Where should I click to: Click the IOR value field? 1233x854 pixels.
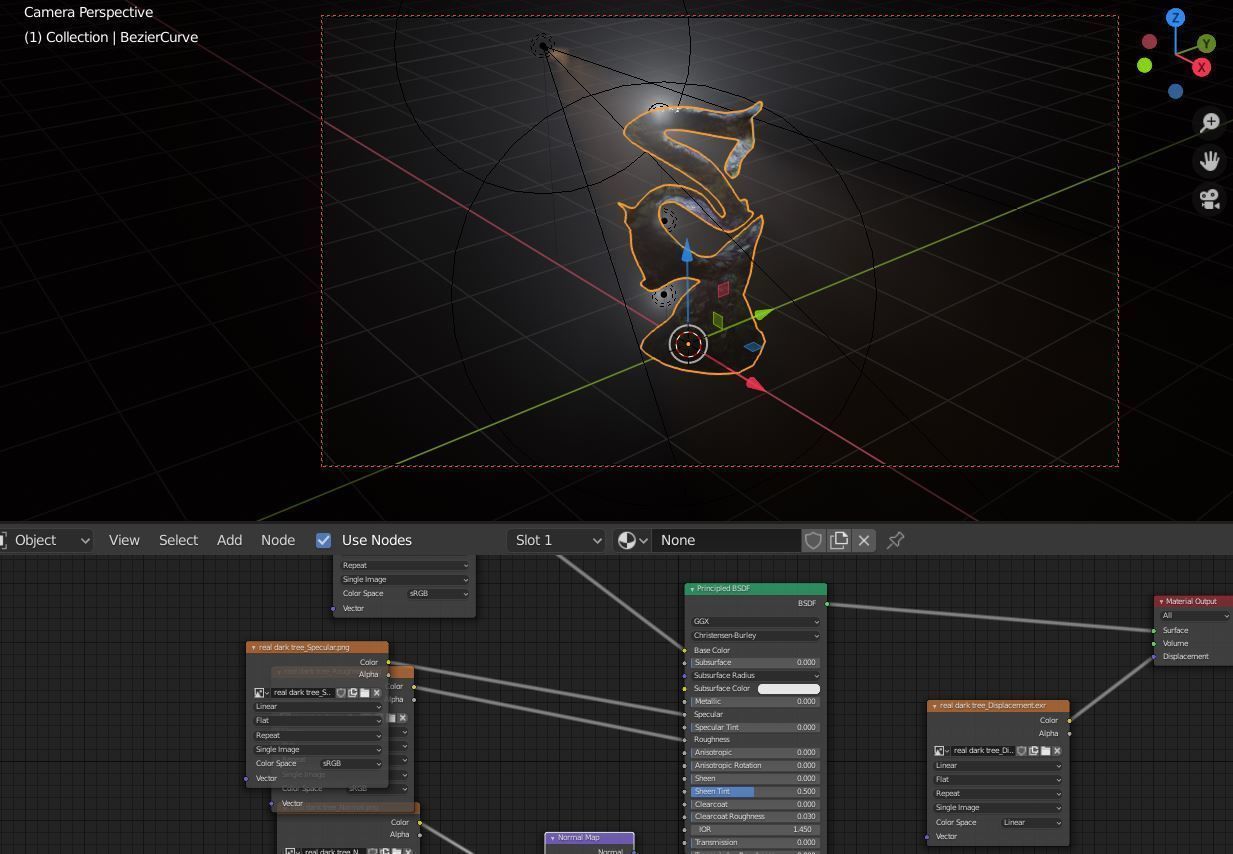[755, 829]
